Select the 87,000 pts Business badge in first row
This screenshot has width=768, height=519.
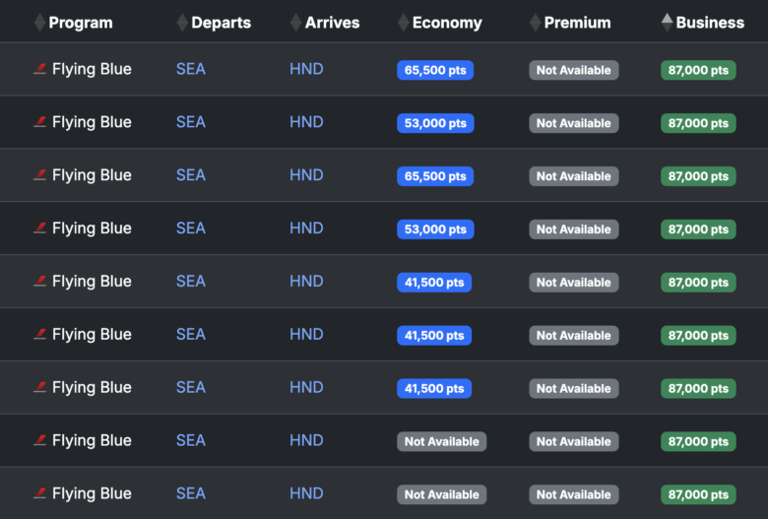point(698,70)
